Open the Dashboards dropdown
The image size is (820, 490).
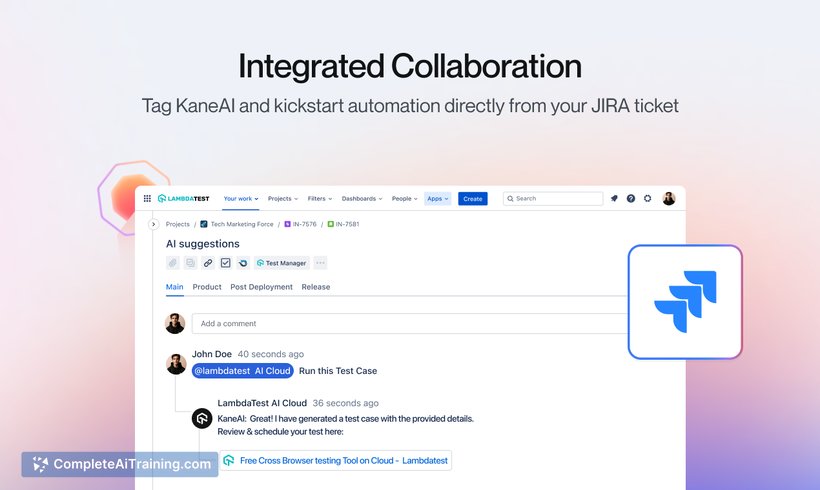(362, 199)
